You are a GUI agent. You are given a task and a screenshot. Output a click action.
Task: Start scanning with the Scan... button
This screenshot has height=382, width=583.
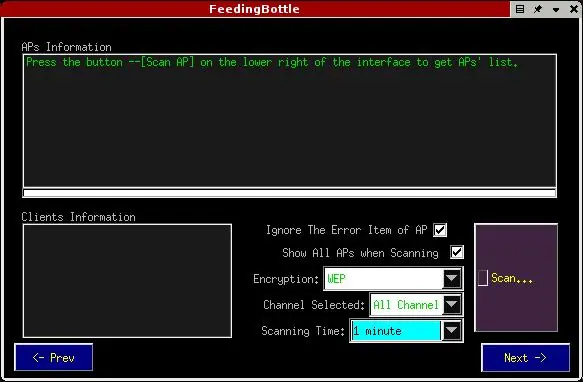pos(516,277)
